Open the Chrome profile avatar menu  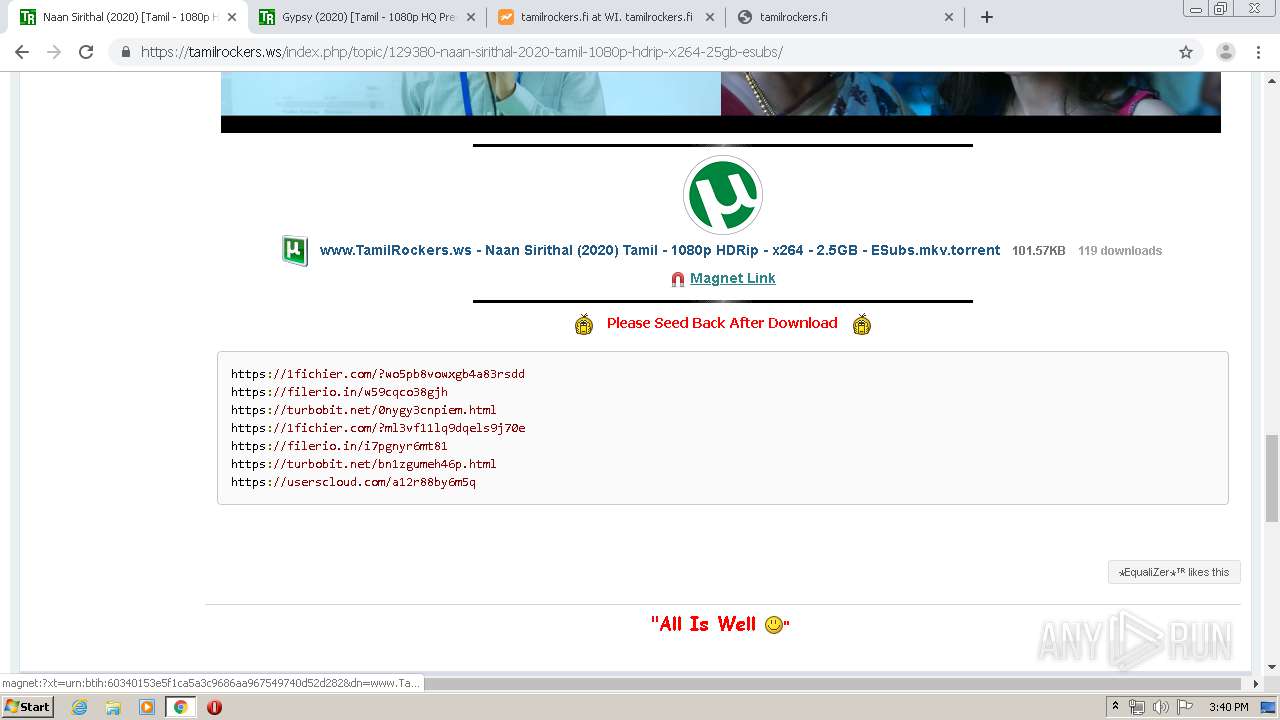point(1226,52)
